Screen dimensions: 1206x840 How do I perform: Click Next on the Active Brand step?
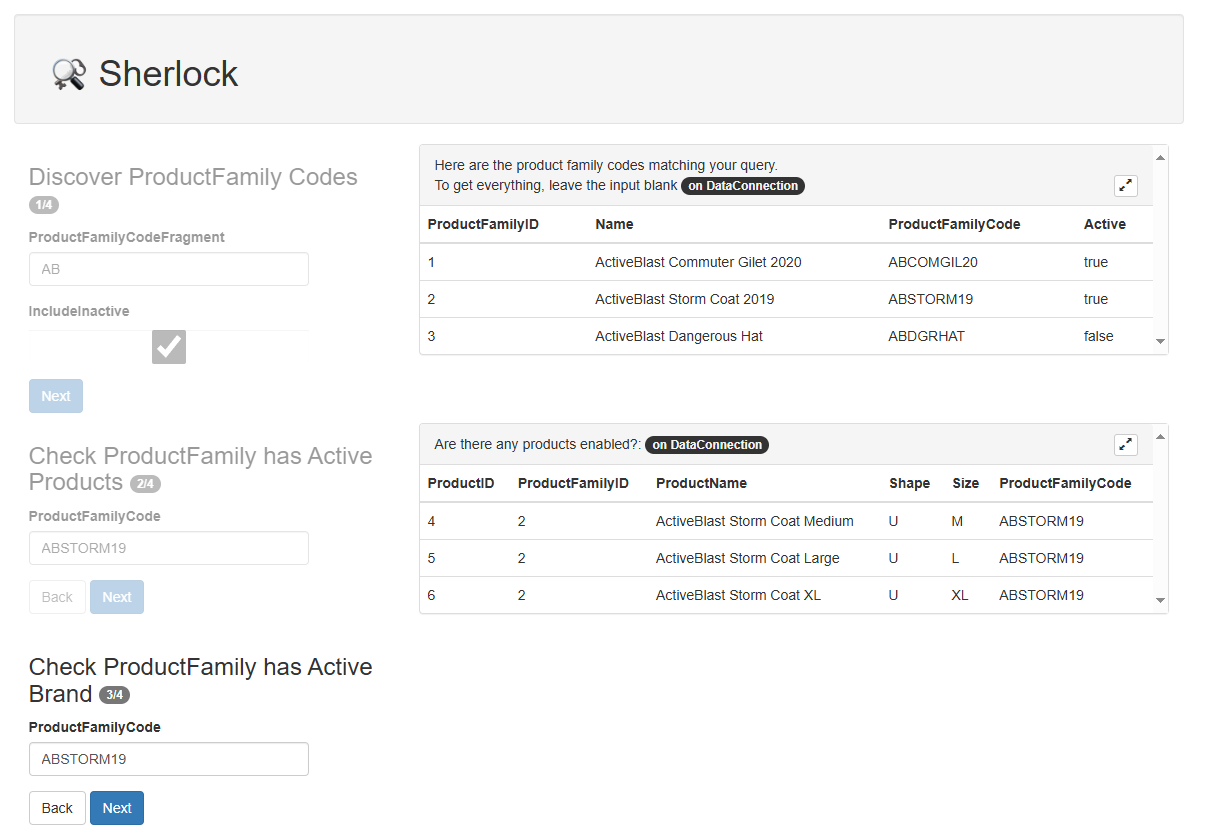116,807
